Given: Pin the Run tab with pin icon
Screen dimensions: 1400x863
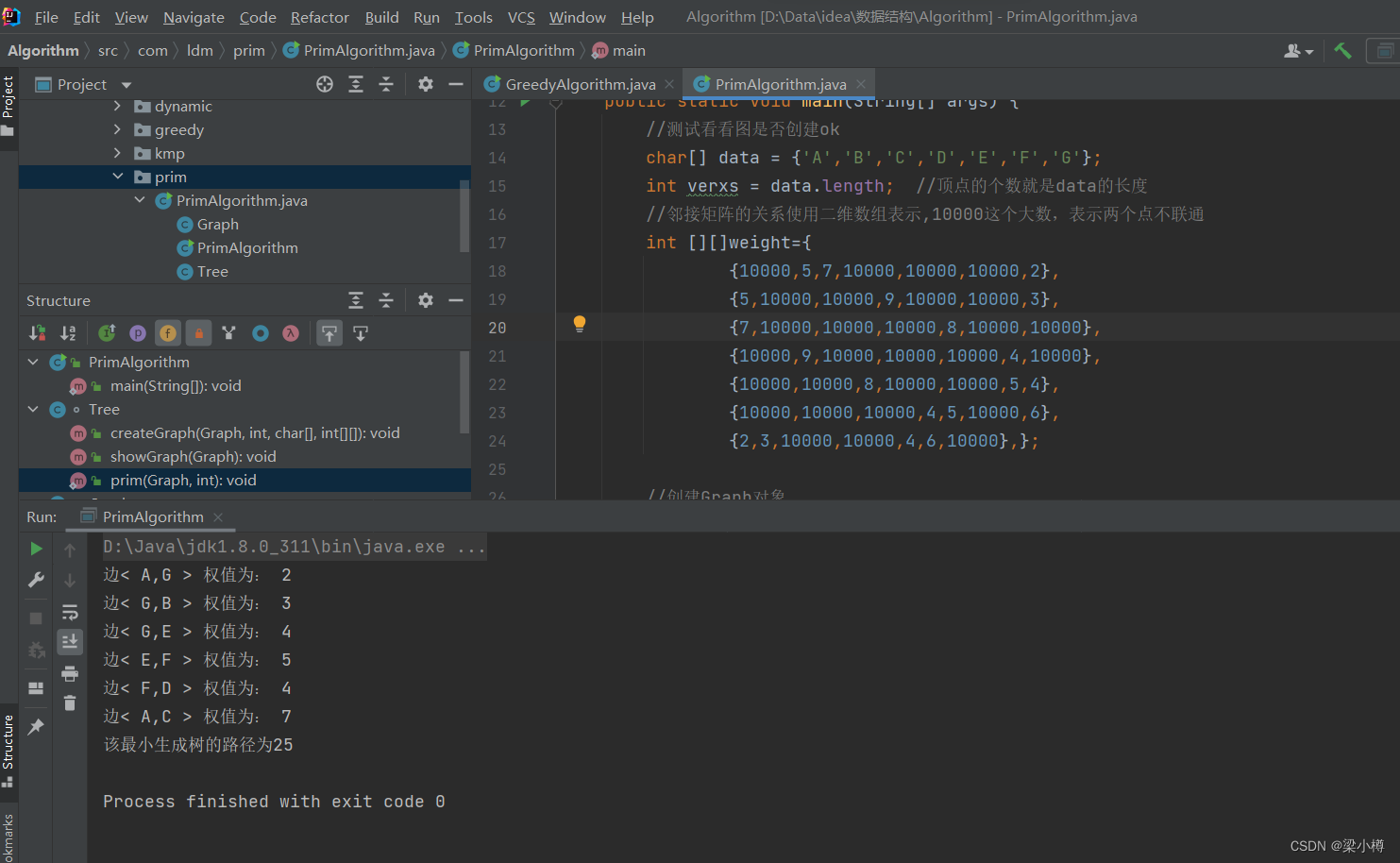Looking at the screenshot, I should click(36, 726).
